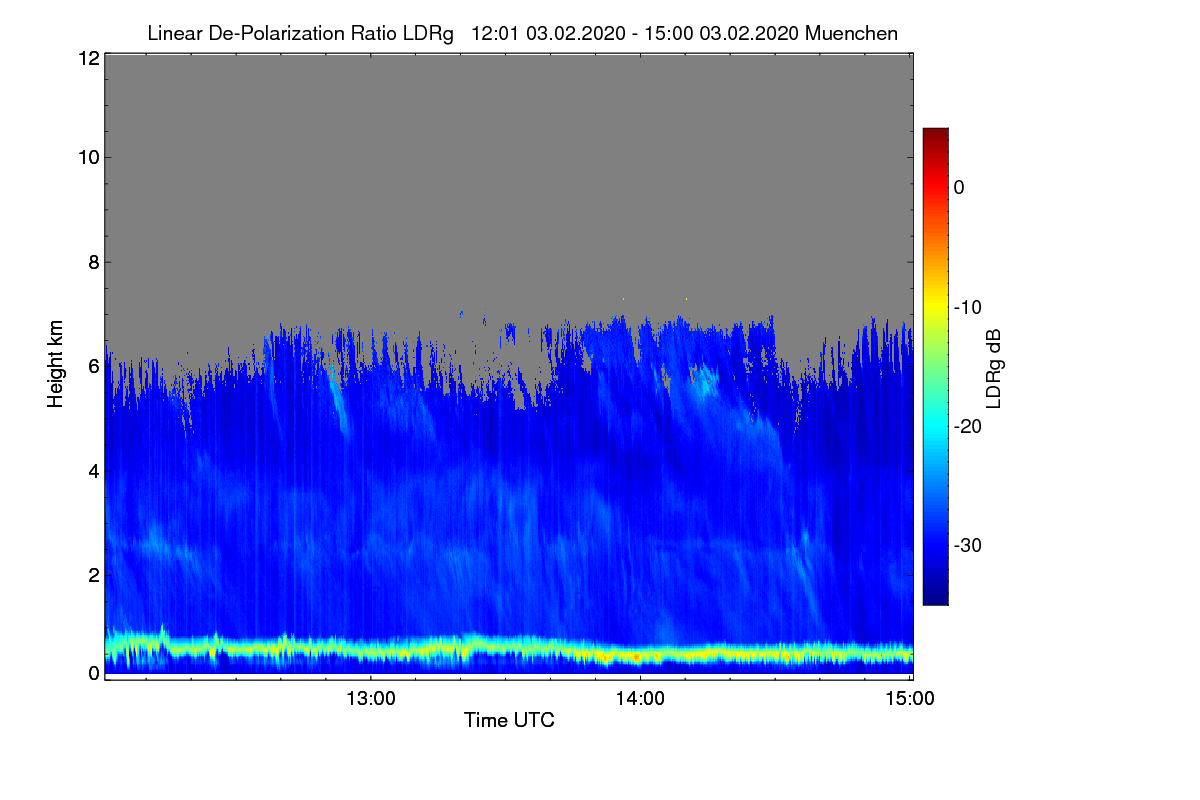This screenshot has height=800, width=1200.
Task: Click the colorbar '-20' value label
Action: pyautogui.click(x=968, y=426)
